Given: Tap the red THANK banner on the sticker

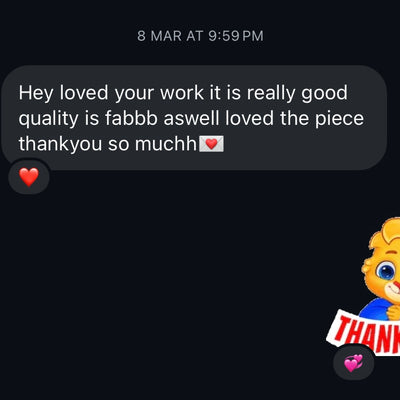Looking at the screenshot, I should 364,332.
